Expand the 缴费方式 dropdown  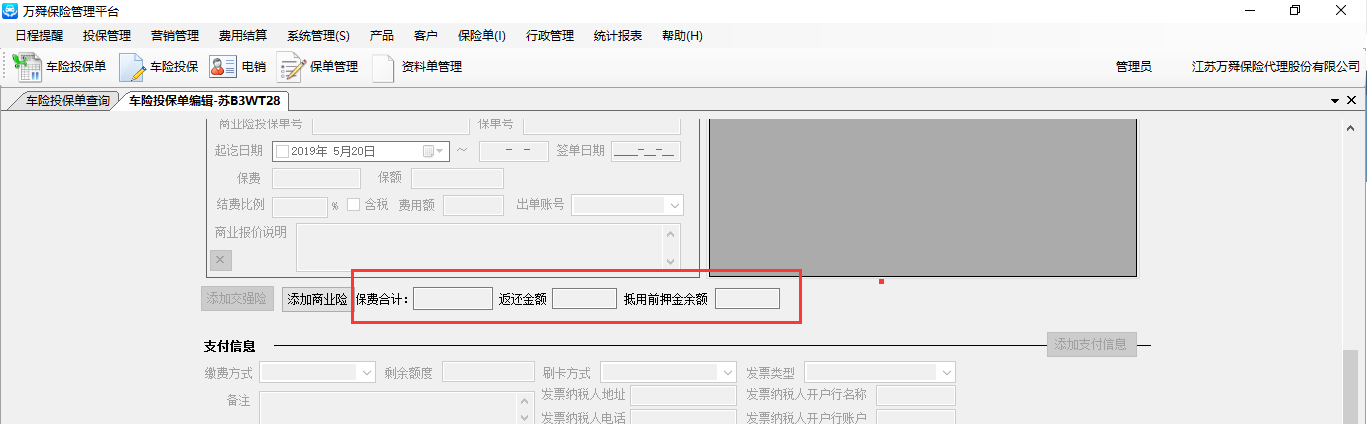click(366, 372)
